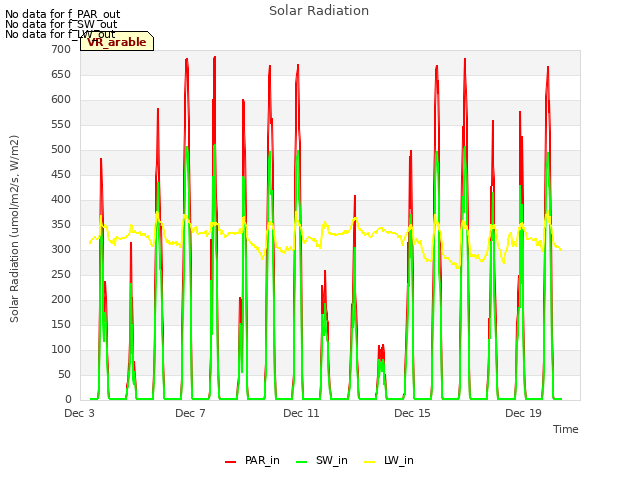The width and height of the screenshot is (640, 480).
Task: Click the 600 y-axis tick label
Action: coord(61,100)
